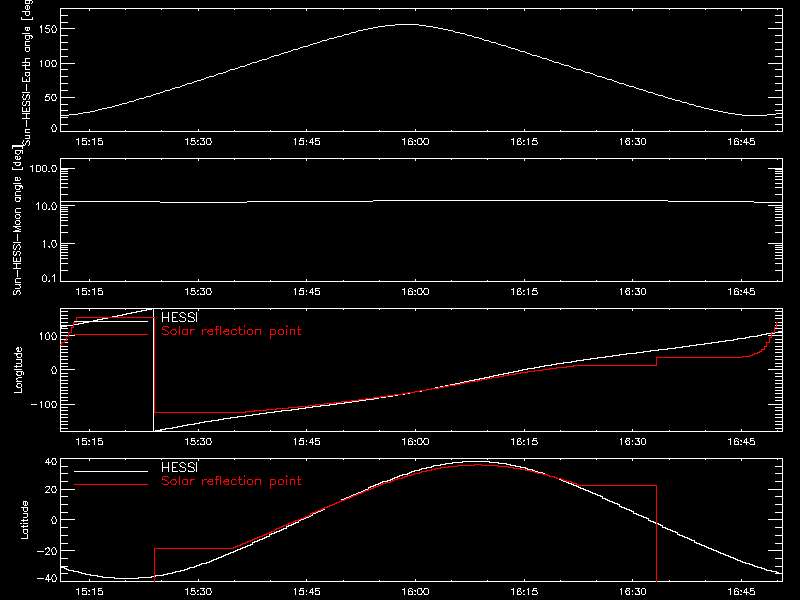Select 15:30 time label under Latitude plot
The image size is (800, 600).
(x=198, y=592)
